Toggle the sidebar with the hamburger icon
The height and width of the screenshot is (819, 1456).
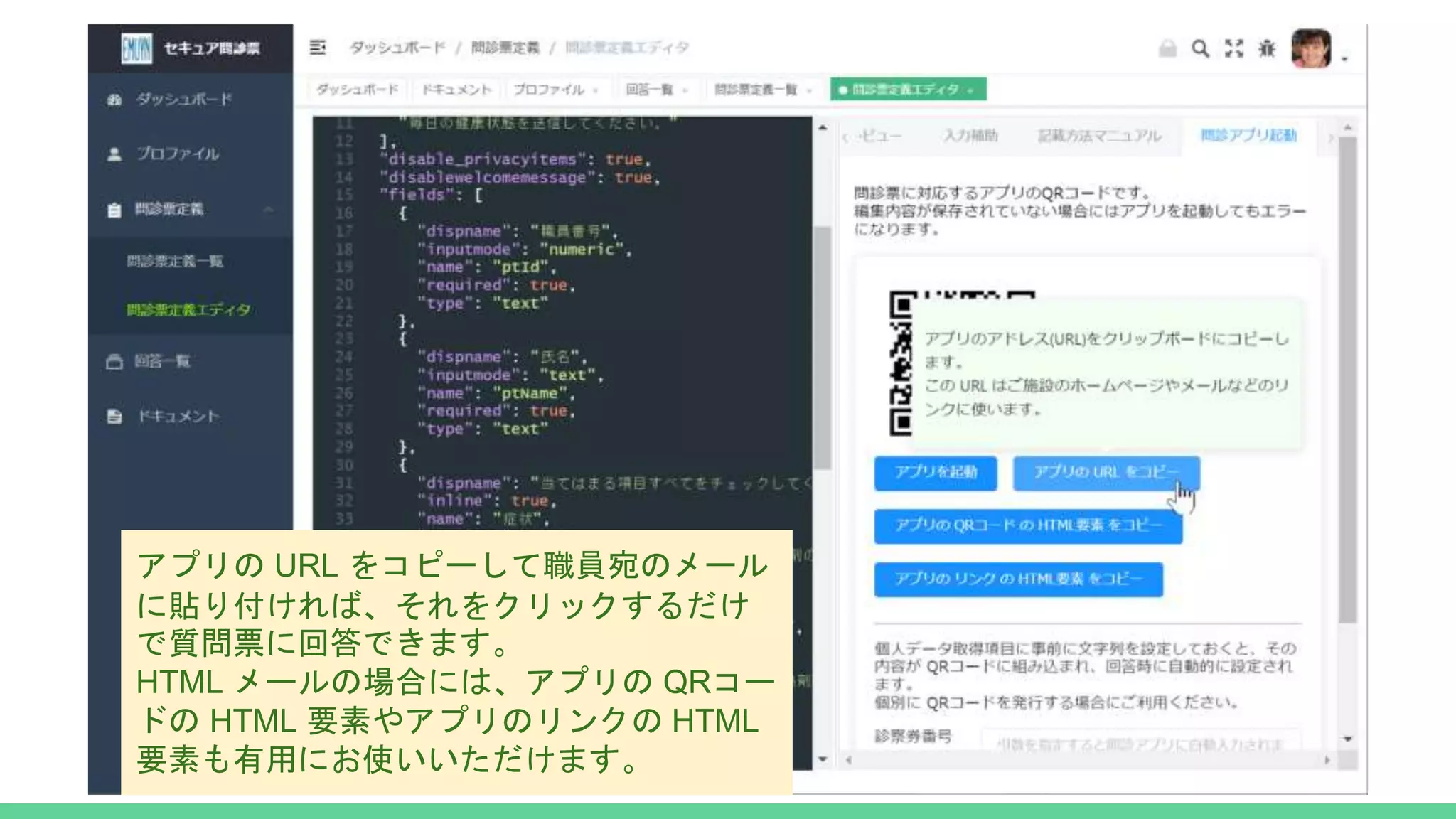[x=318, y=48]
